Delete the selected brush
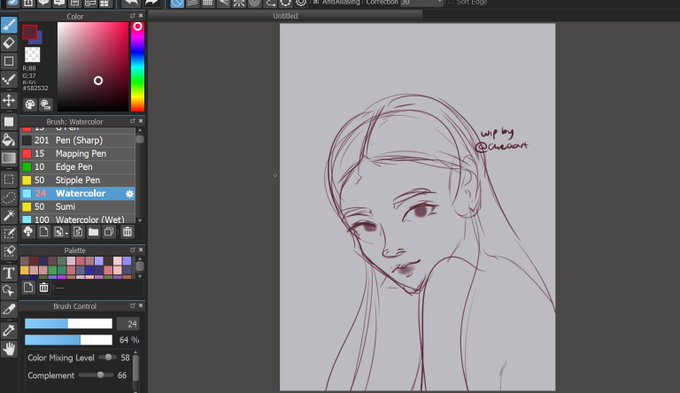 tap(127, 232)
